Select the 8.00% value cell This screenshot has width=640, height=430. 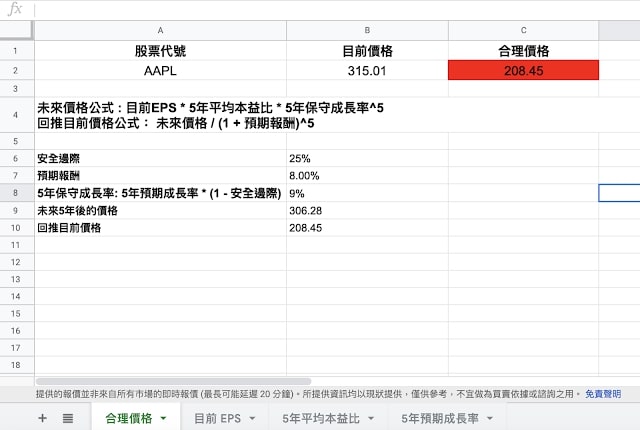coord(367,175)
